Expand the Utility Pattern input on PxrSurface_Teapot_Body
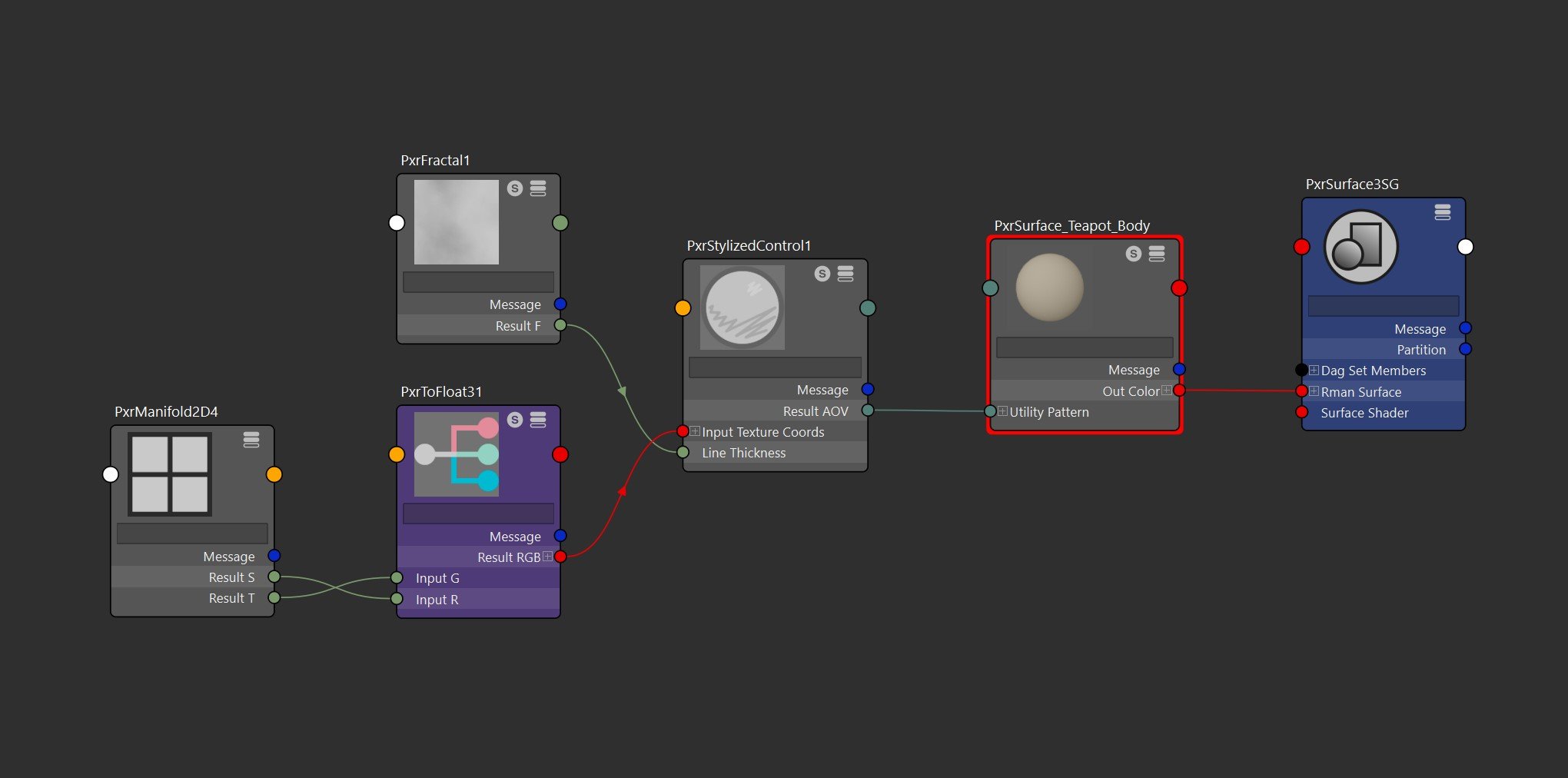 1001,411
